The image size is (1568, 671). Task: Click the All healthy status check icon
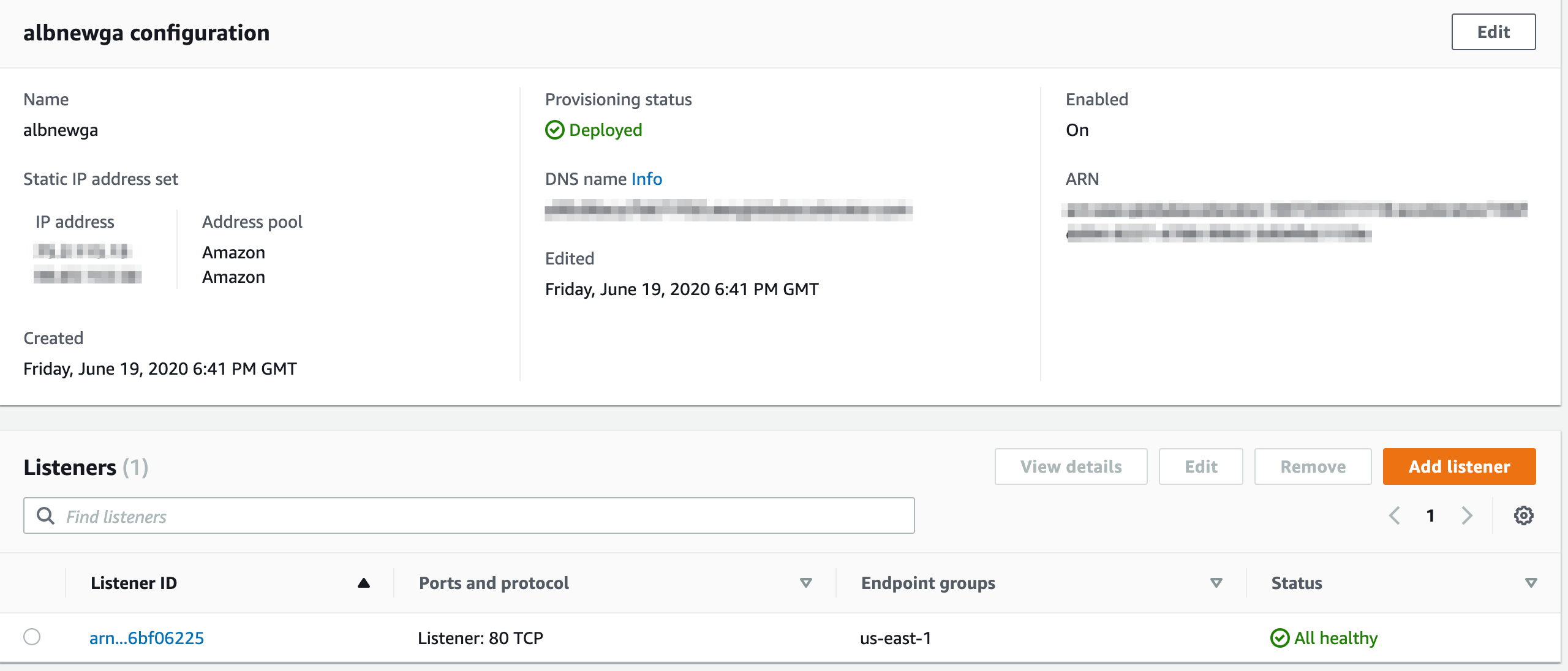pos(1280,638)
